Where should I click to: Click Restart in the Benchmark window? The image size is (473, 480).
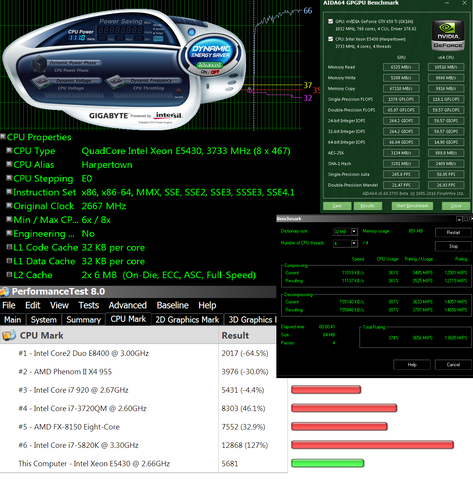click(453, 232)
